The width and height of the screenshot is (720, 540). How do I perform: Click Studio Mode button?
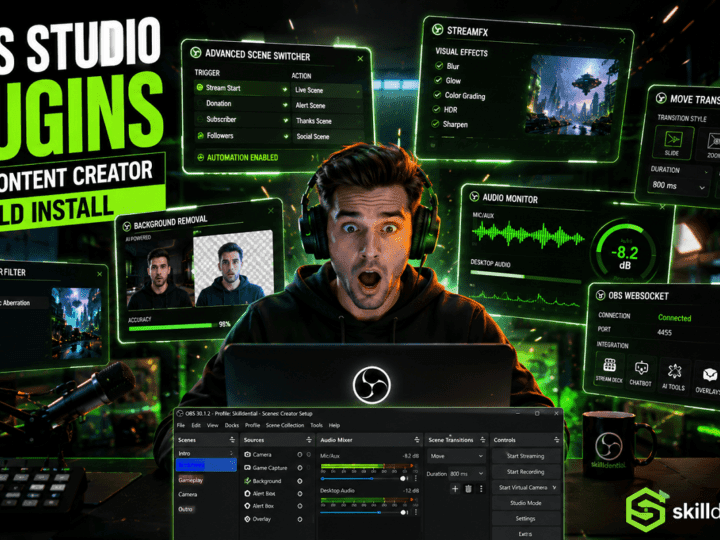[526, 503]
